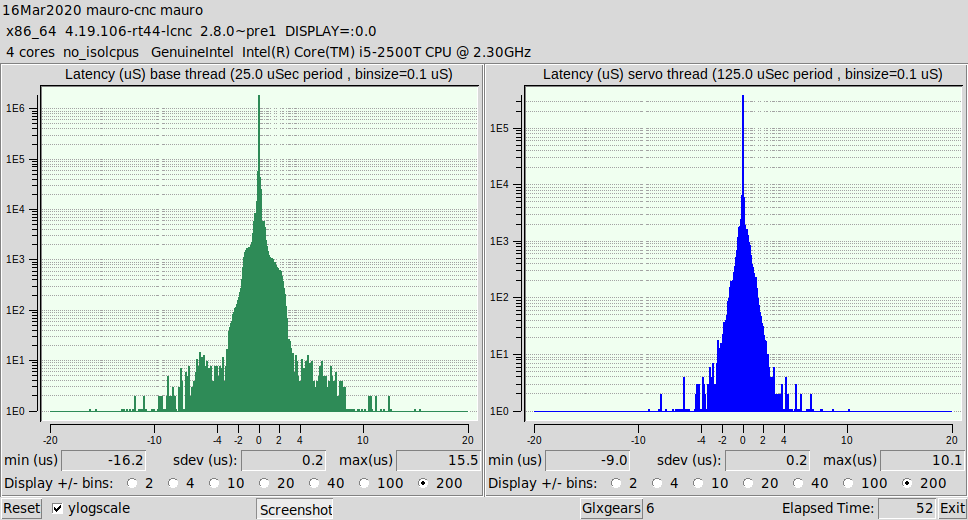Click the date and hostname header line

point(102,10)
